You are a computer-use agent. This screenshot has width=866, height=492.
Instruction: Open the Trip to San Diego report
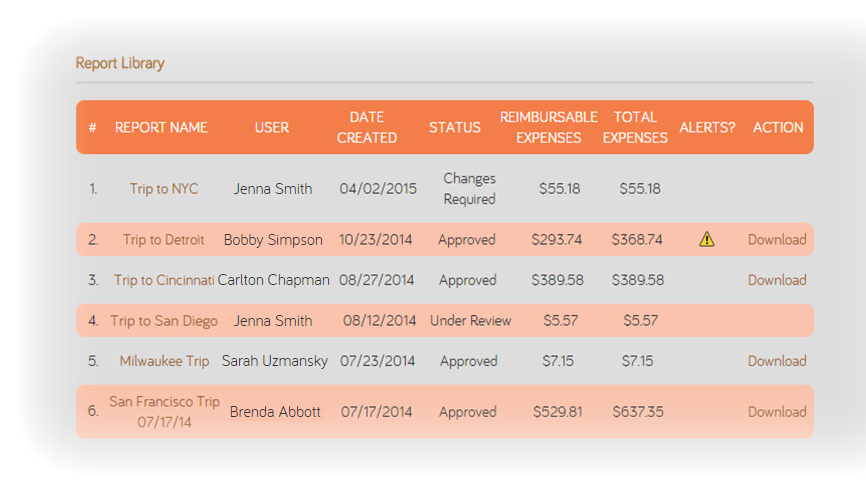pos(163,321)
